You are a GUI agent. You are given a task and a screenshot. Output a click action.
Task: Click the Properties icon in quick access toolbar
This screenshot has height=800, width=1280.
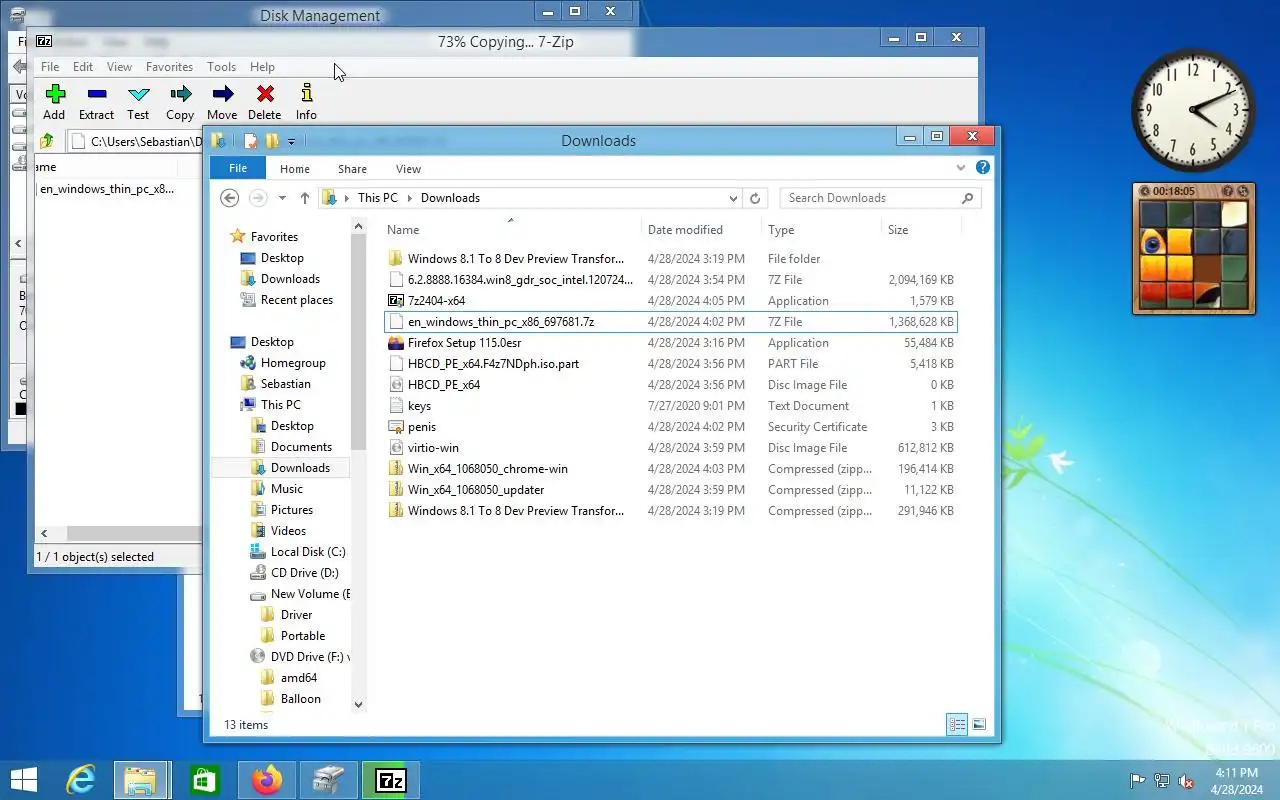coord(251,141)
